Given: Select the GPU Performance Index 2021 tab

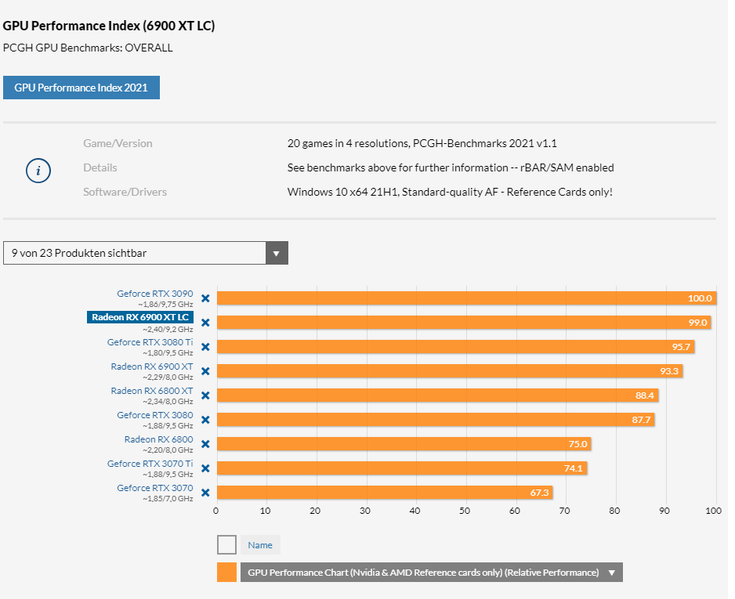Looking at the screenshot, I should point(81,88).
